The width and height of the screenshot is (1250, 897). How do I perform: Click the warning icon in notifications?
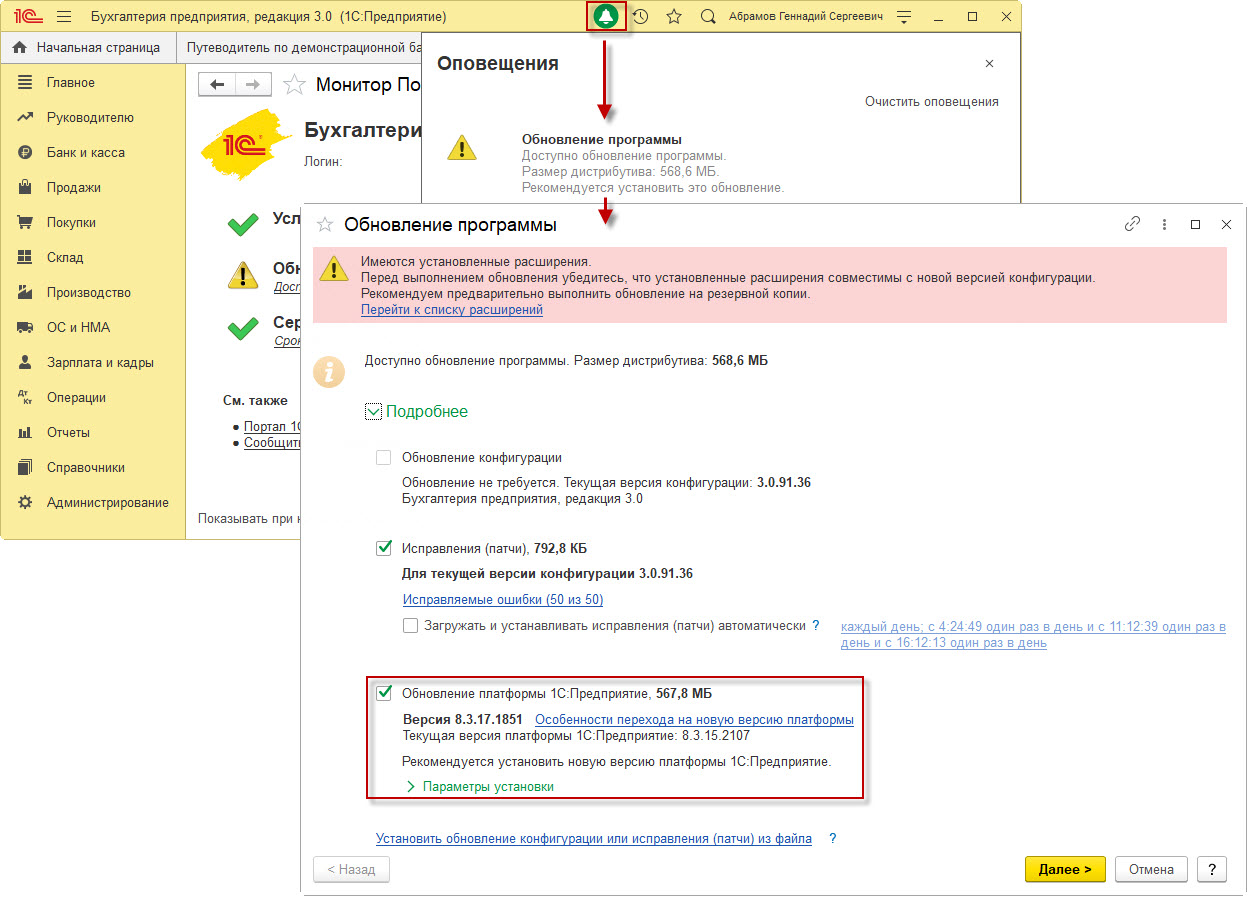click(461, 148)
